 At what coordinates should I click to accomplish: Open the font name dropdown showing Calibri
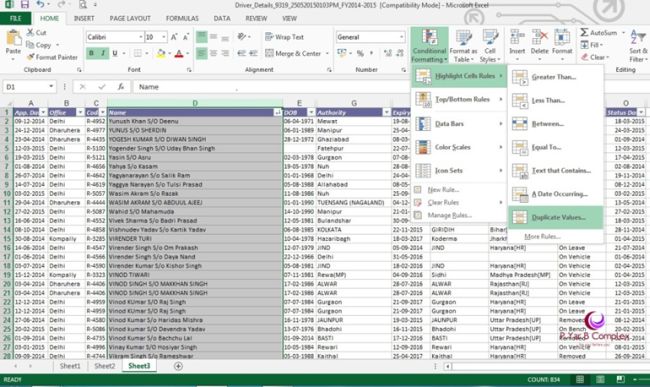click(141, 37)
